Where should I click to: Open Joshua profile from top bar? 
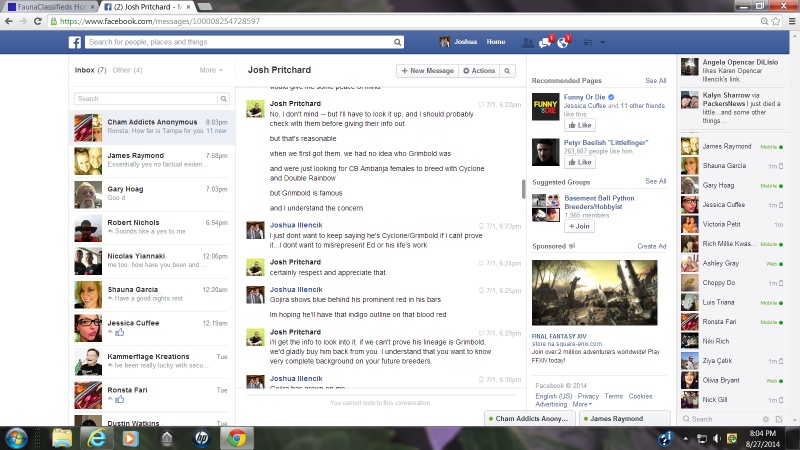click(x=458, y=42)
